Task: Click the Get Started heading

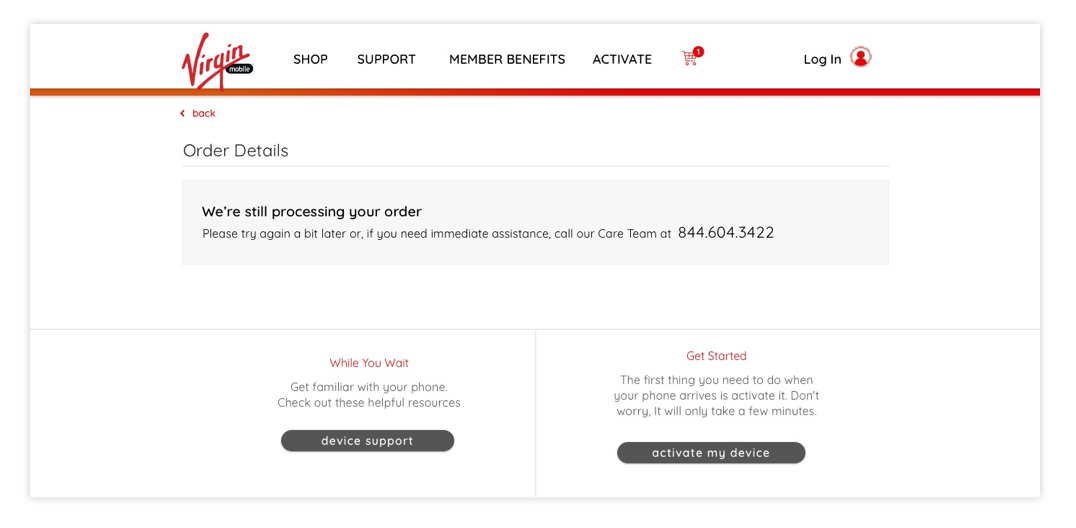Action: point(716,356)
